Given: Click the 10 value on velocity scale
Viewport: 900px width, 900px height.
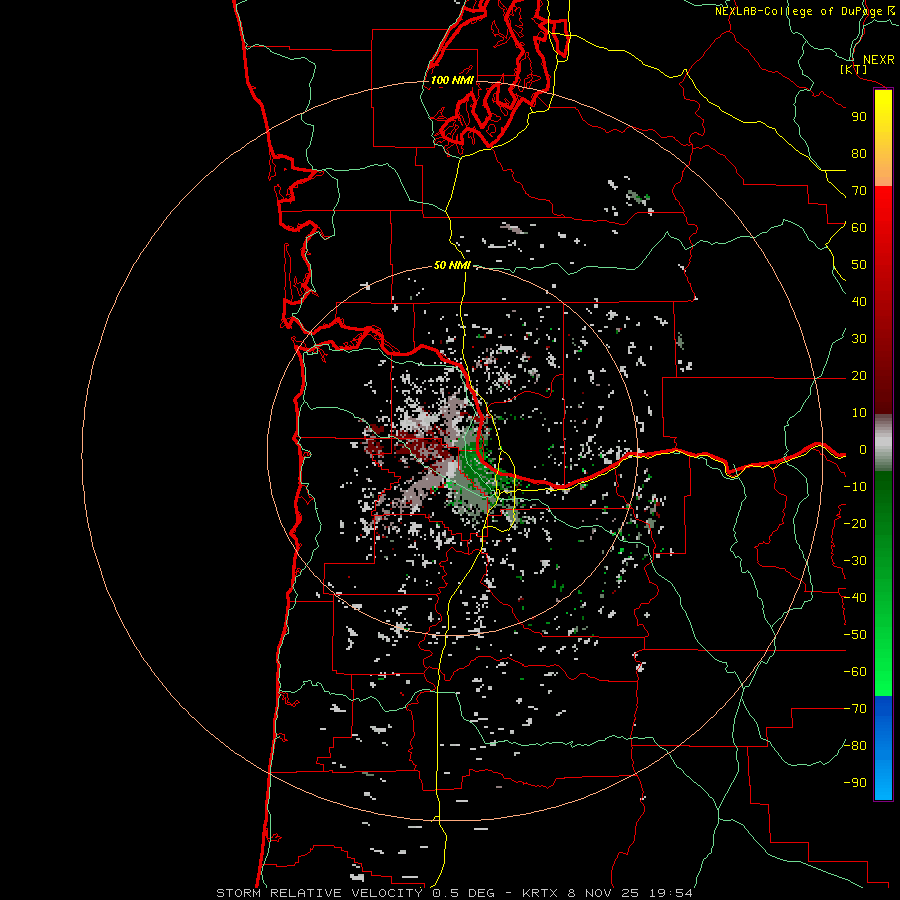Looking at the screenshot, I should click(859, 413).
